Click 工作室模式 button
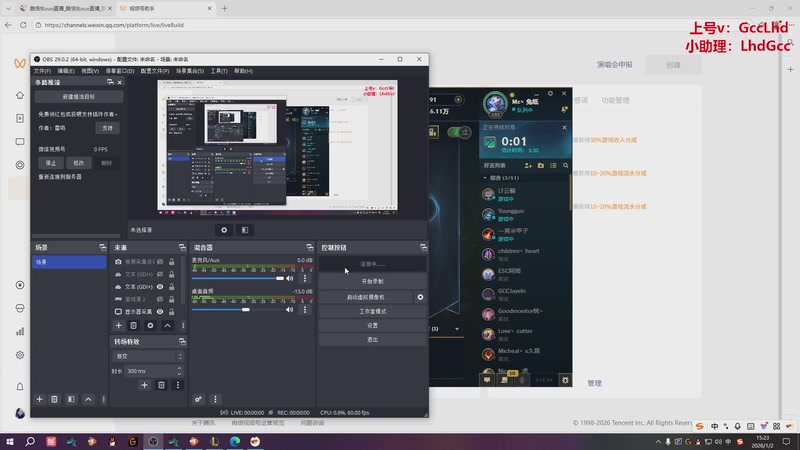 point(372,311)
